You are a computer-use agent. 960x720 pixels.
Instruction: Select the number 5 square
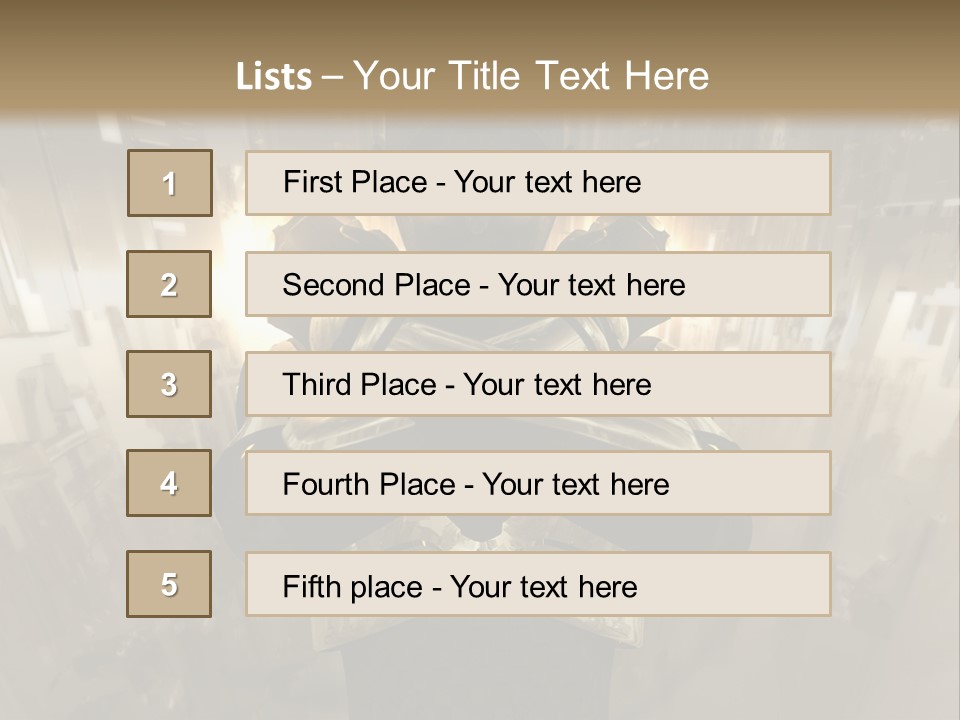[x=169, y=584]
